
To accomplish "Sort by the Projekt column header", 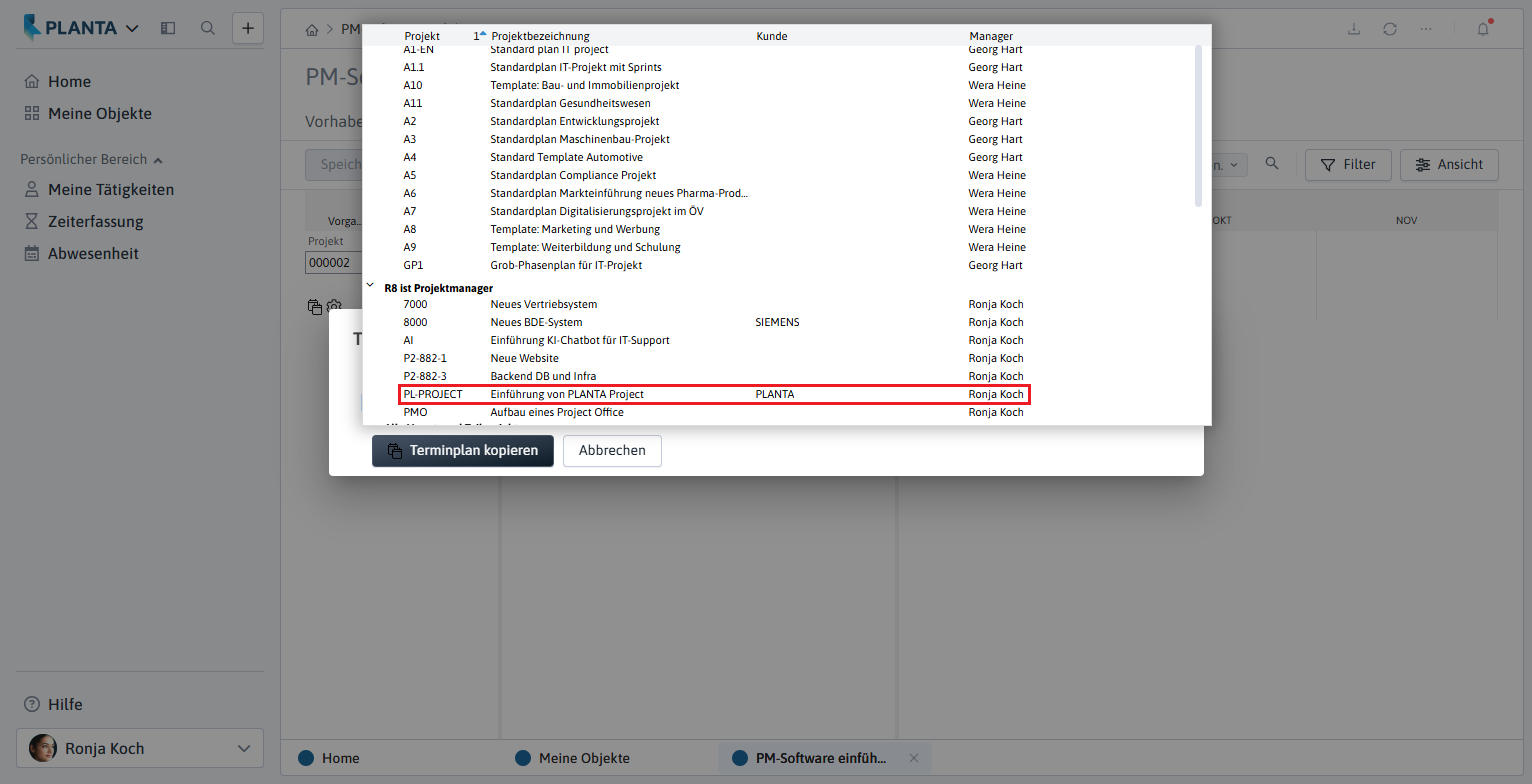I will (x=422, y=36).
